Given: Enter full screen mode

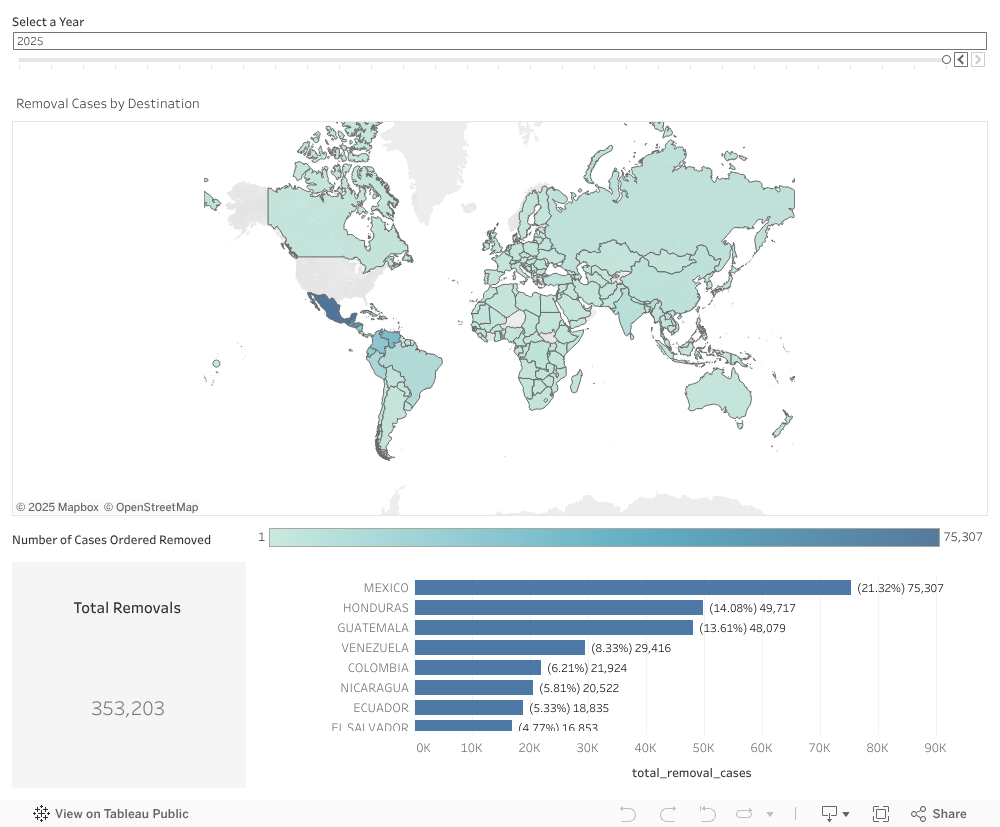Looking at the screenshot, I should 881,814.
